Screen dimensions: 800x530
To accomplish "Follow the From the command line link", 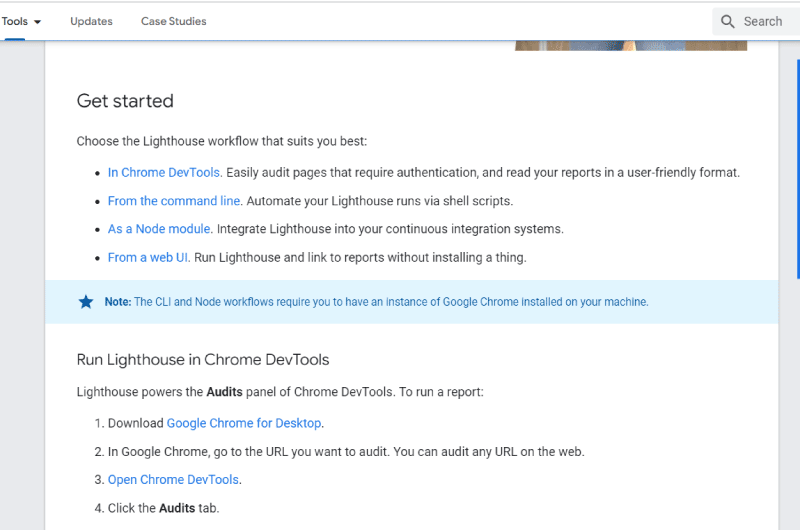I will coord(173,201).
